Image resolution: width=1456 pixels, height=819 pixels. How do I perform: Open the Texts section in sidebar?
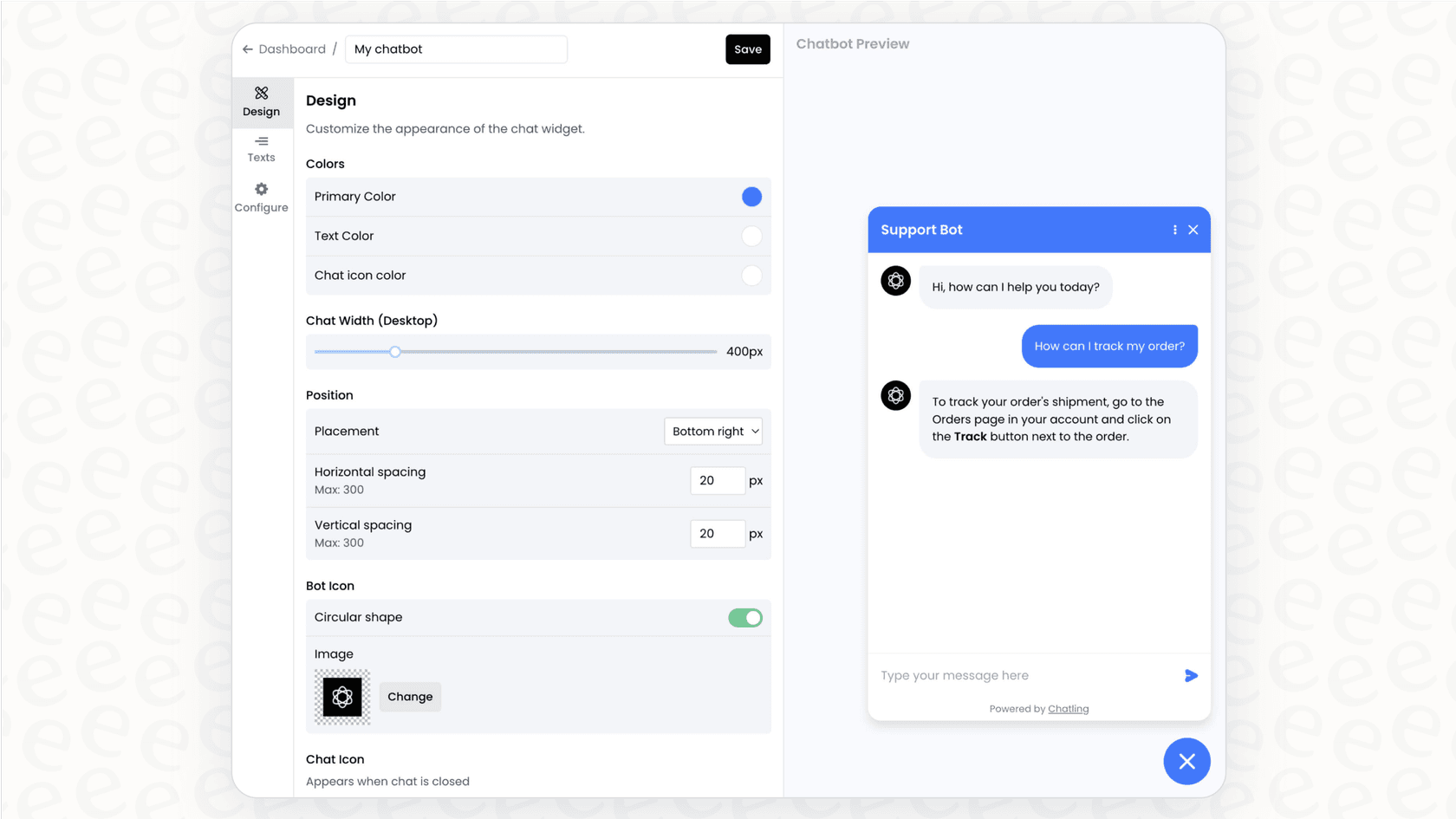tap(261, 148)
